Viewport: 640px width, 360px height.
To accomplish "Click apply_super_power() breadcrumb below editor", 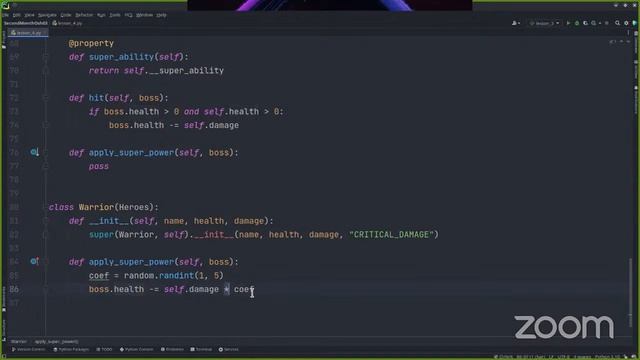I will tap(56, 341).
